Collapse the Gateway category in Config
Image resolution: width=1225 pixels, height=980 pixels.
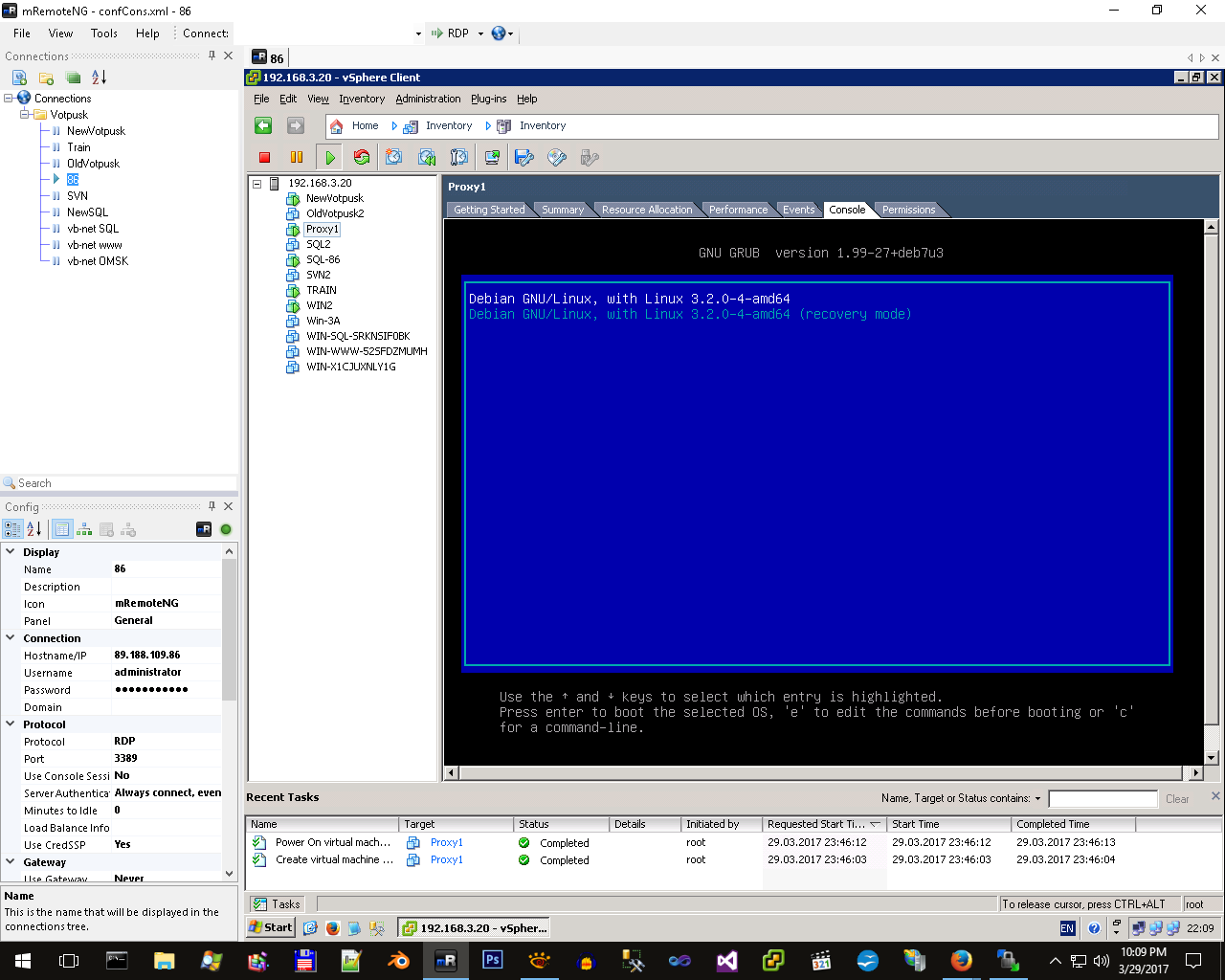(x=11, y=861)
